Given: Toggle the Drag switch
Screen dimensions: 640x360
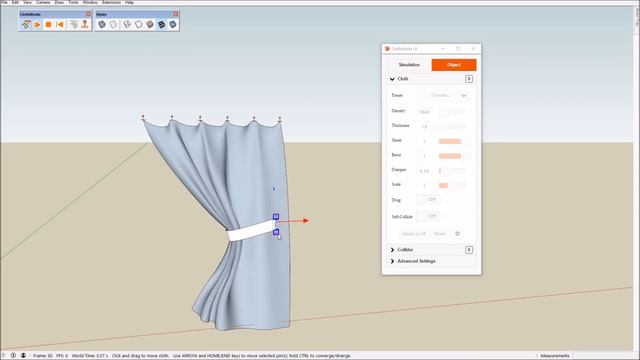Looking at the screenshot, I should coord(429,200).
